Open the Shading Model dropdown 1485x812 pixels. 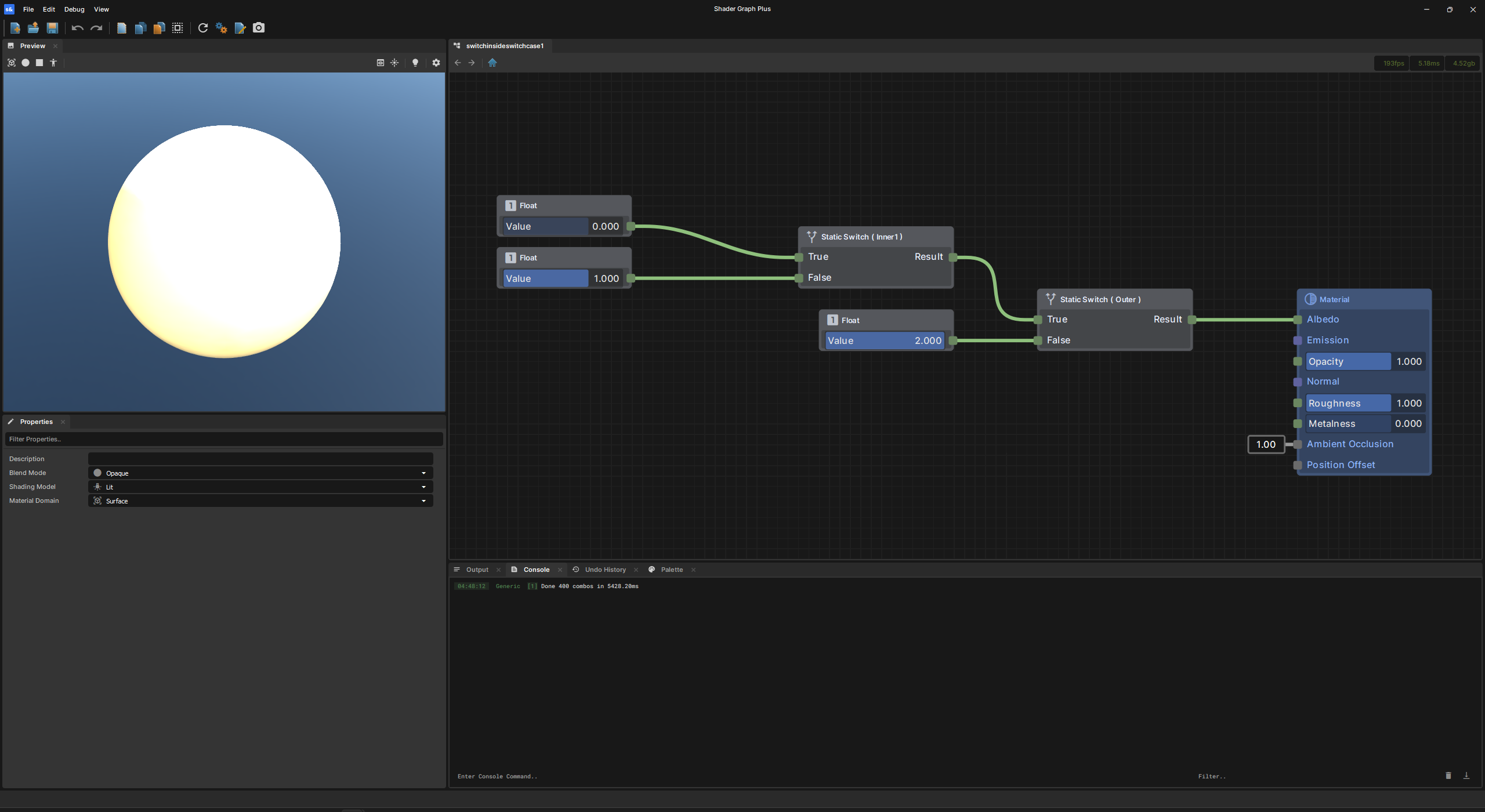pos(260,487)
